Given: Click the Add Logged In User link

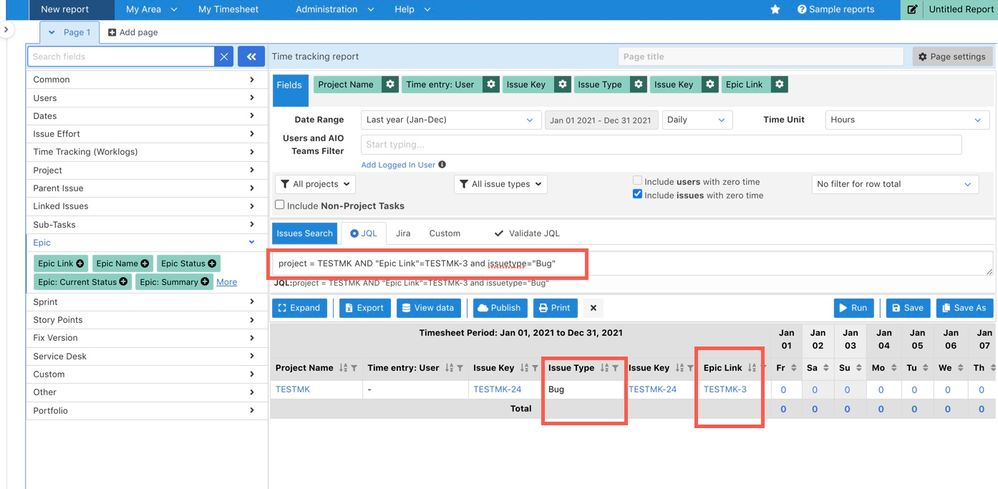Looking at the screenshot, I should [398, 165].
